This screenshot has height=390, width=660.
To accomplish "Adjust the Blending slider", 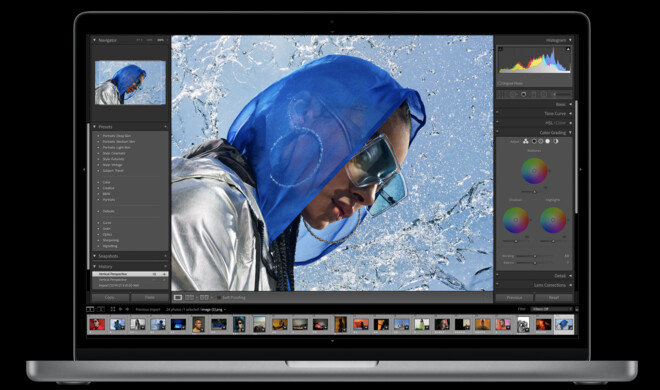I will pyautogui.click(x=535, y=256).
